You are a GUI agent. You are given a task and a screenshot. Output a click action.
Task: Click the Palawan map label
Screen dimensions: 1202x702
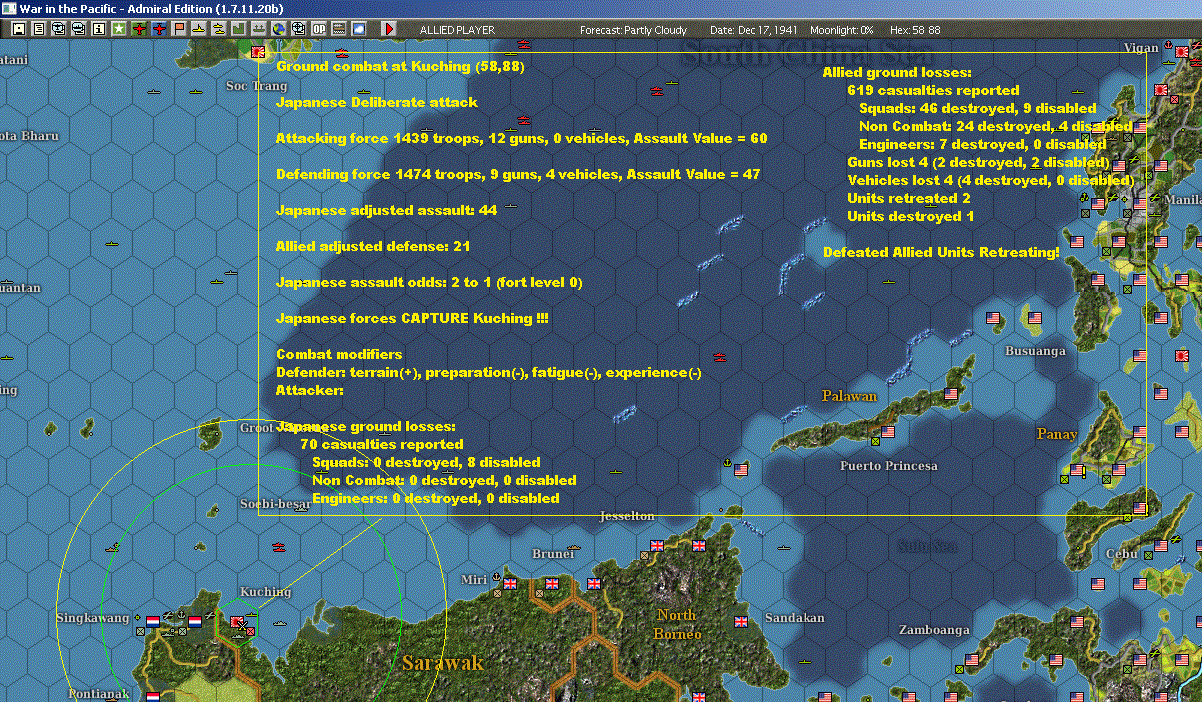(x=849, y=396)
